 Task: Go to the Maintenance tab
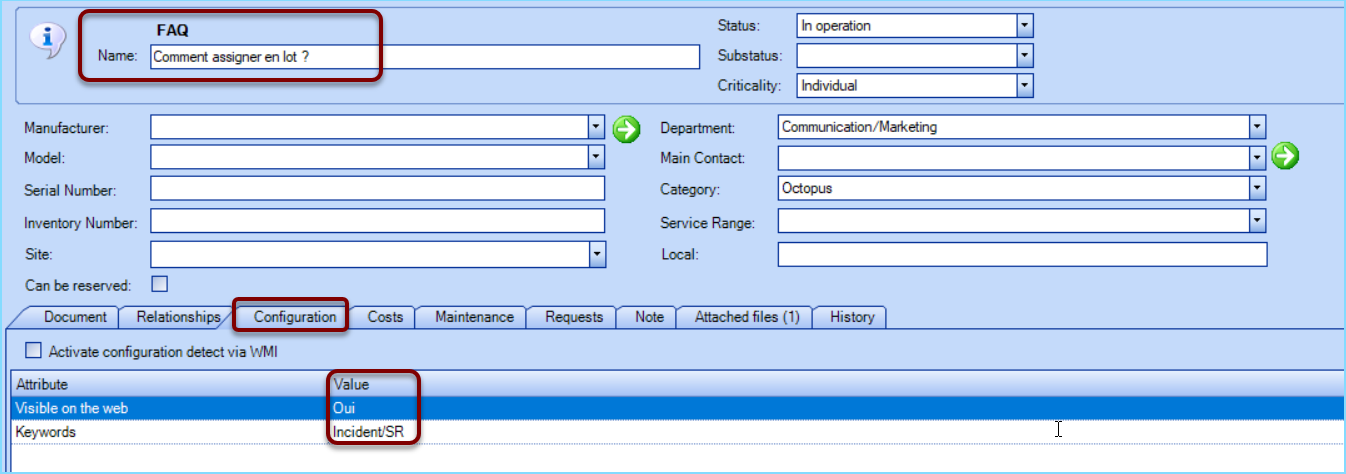coord(474,317)
